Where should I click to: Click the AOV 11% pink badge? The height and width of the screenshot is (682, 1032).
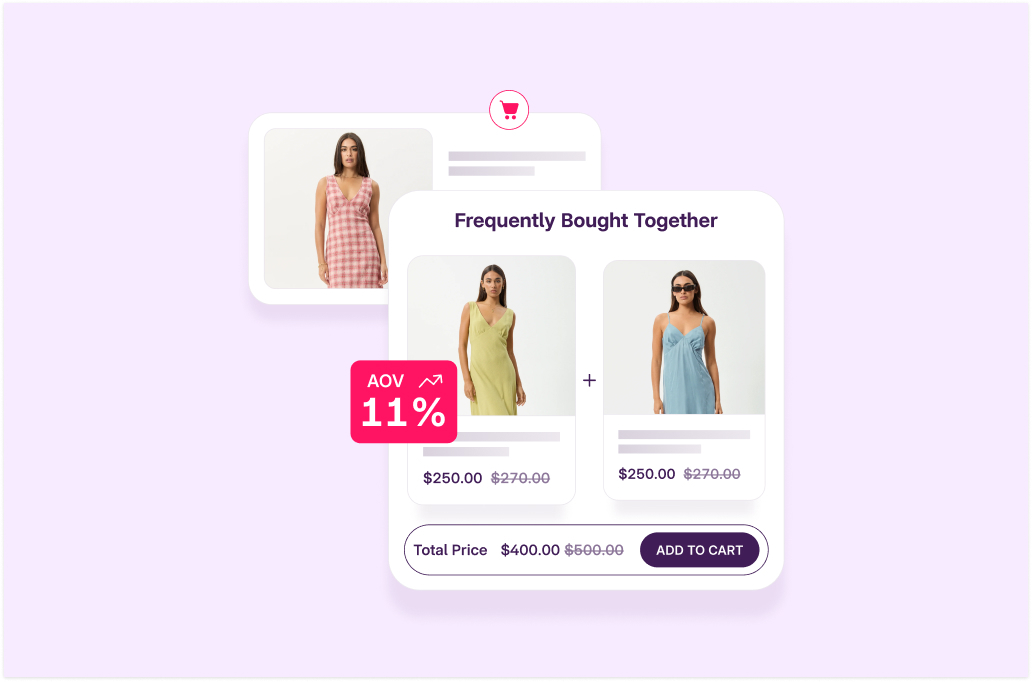pos(403,402)
